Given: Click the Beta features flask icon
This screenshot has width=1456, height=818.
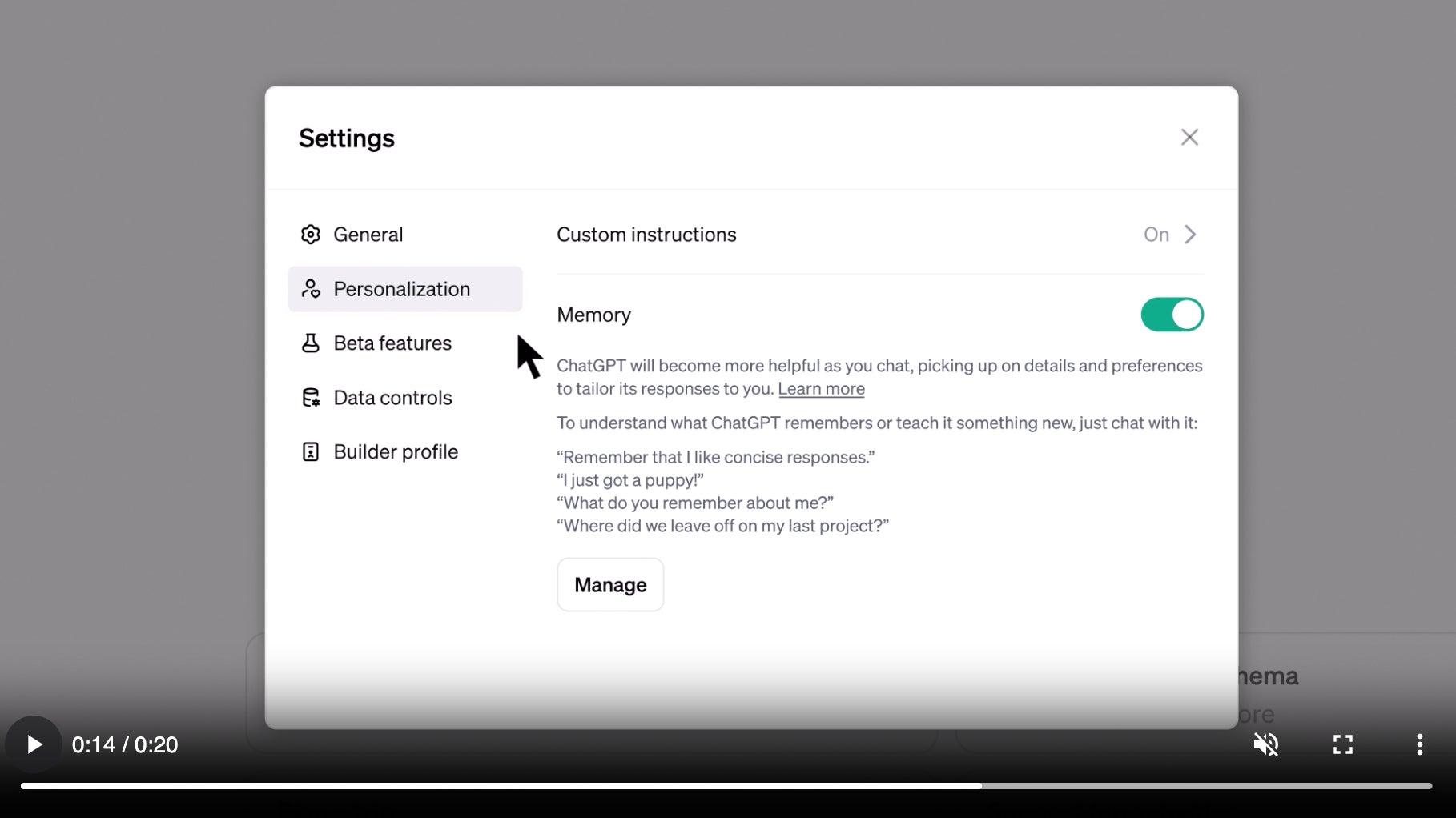Looking at the screenshot, I should tap(311, 343).
